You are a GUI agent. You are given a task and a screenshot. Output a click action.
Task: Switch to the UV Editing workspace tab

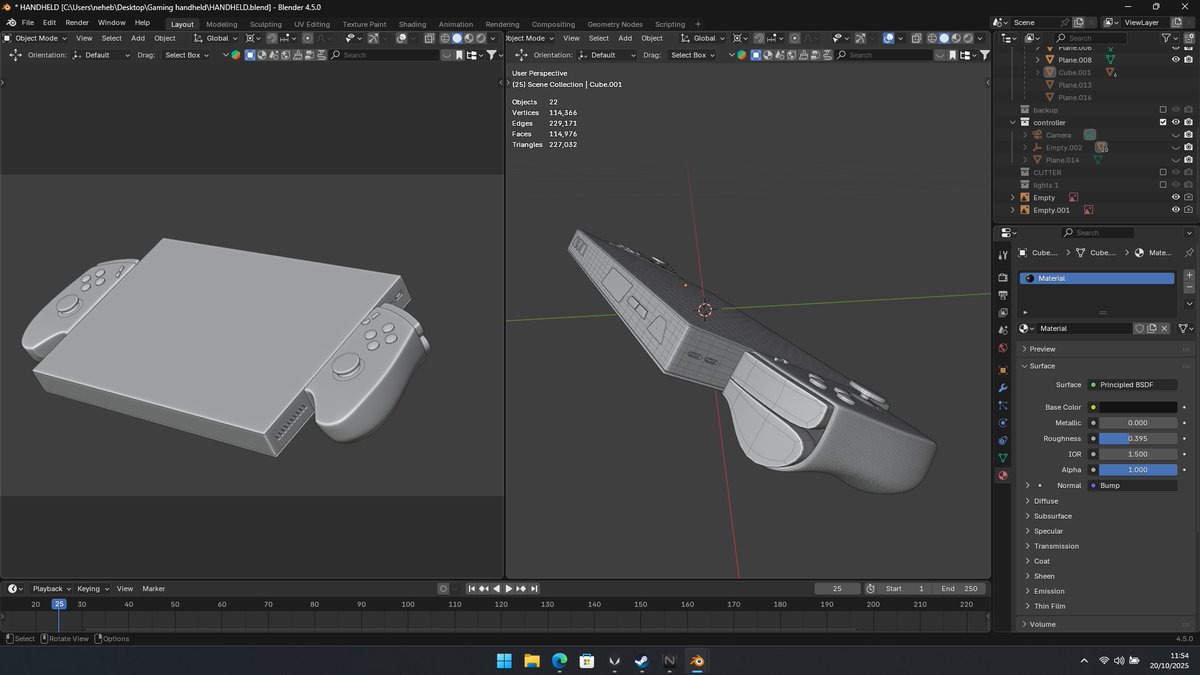click(312, 24)
